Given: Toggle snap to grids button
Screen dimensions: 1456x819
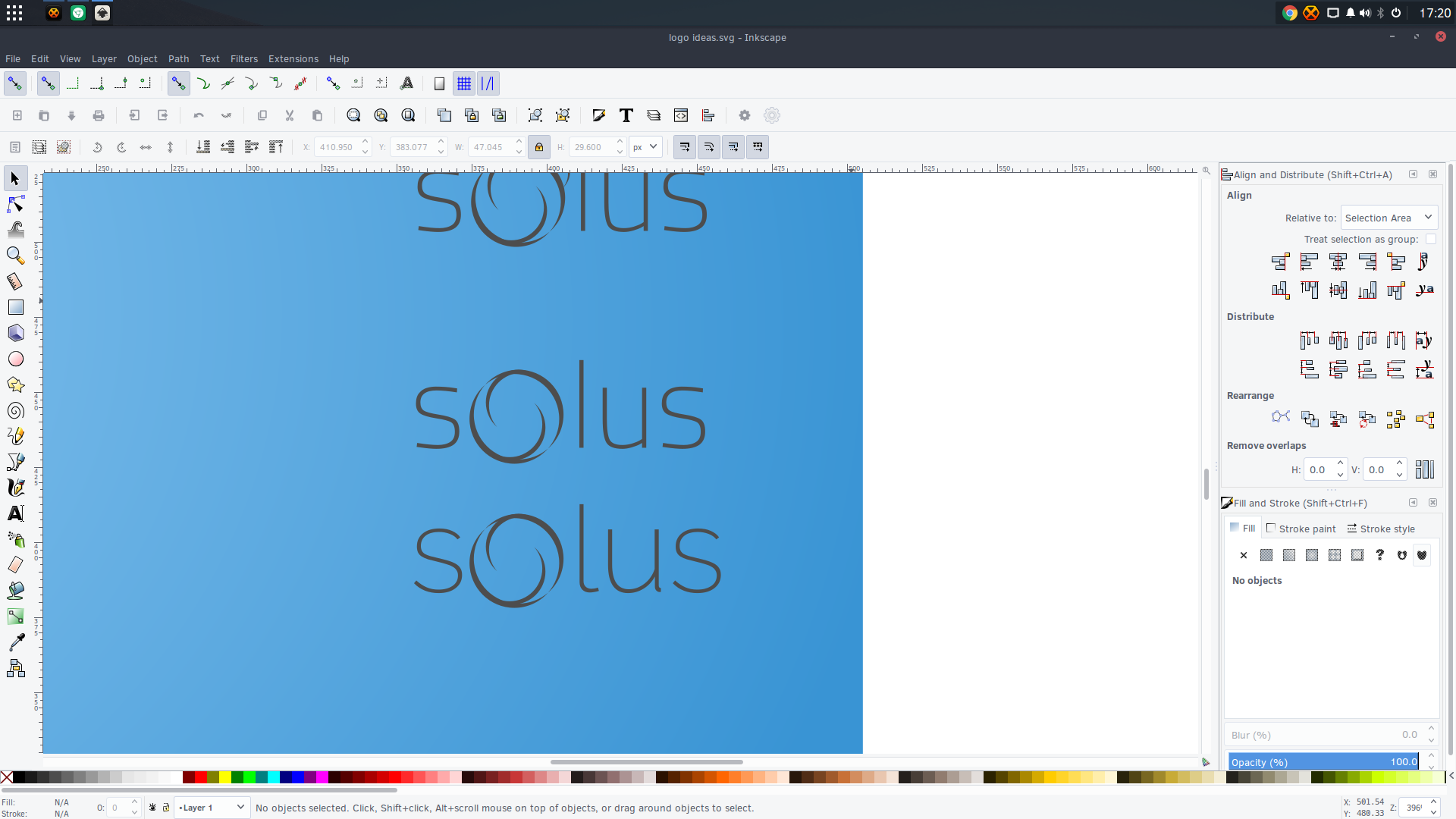Looking at the screenshot, I should 463,83.
